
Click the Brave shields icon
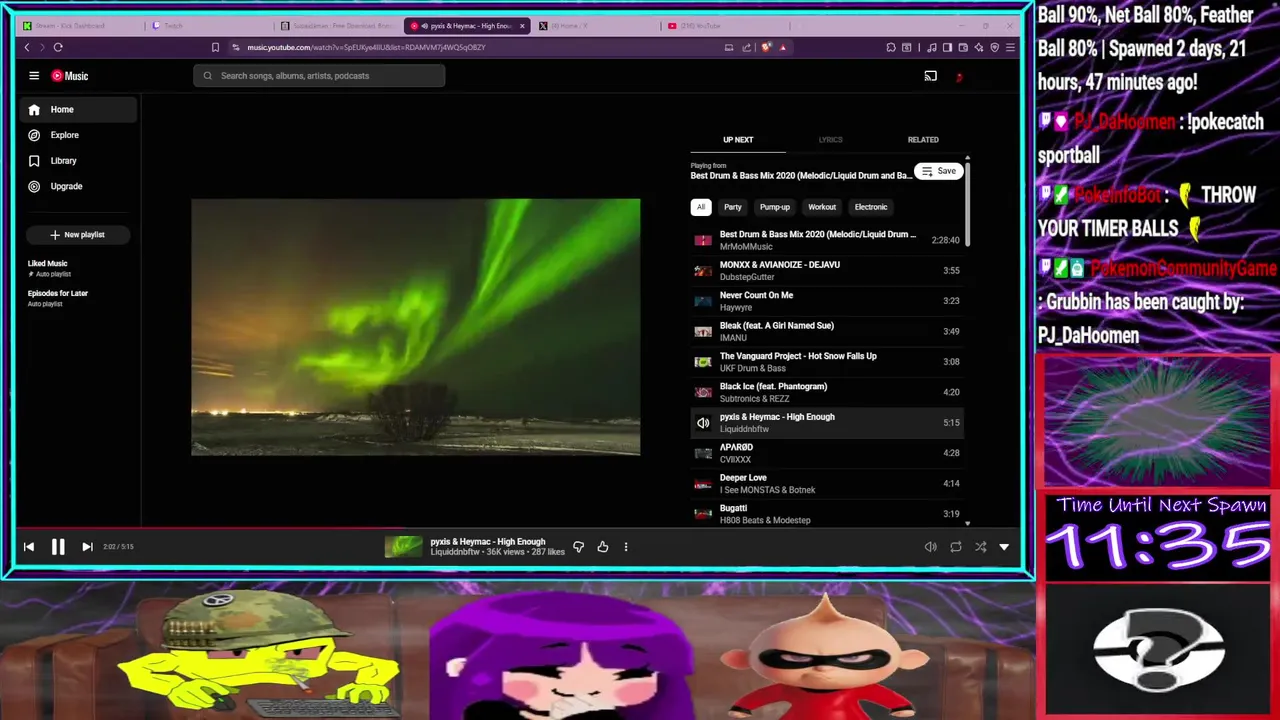click(766, 47)
